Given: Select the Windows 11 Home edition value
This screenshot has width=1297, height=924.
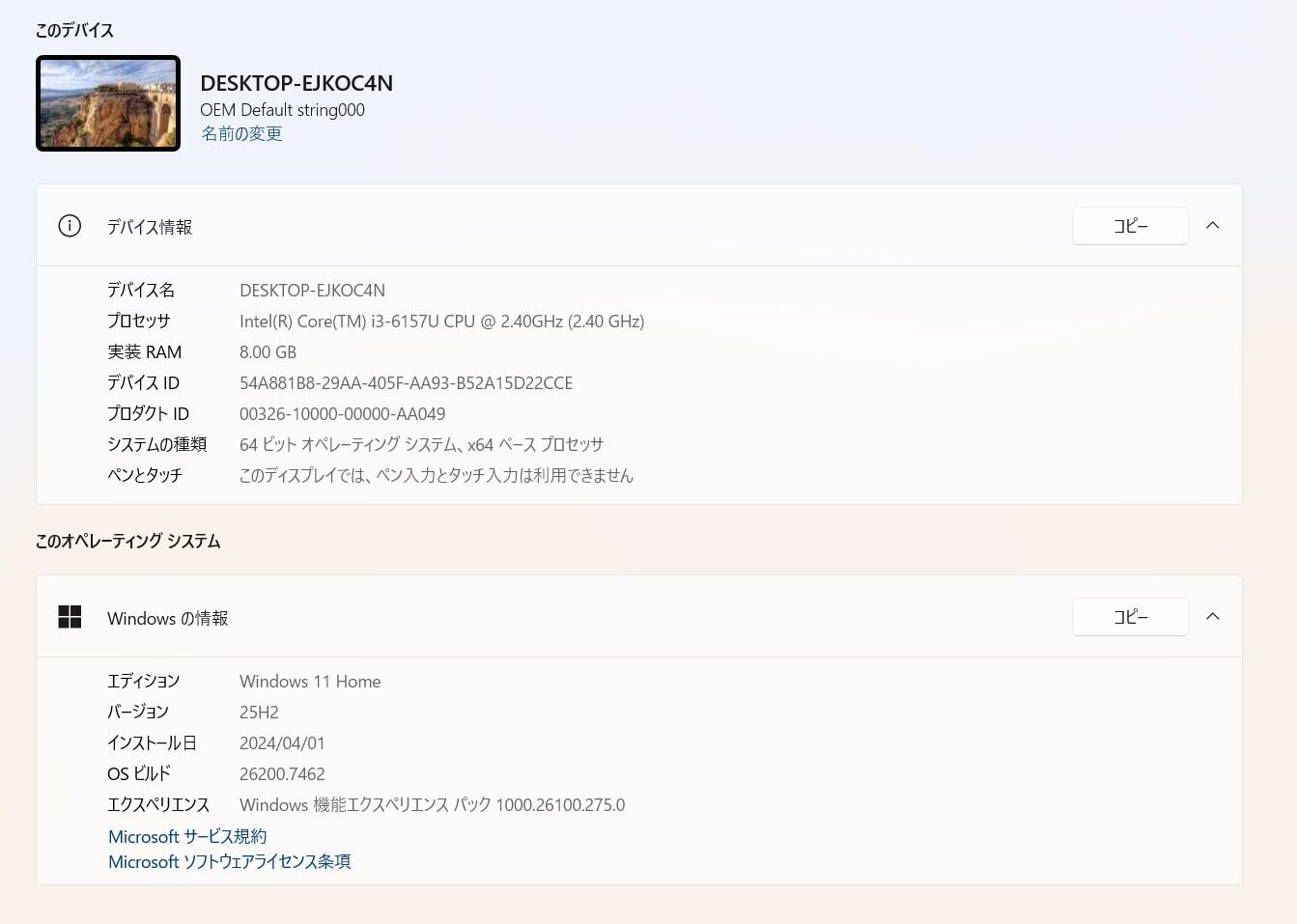Looking at the screenshot, I should click(x=310, y=682).
